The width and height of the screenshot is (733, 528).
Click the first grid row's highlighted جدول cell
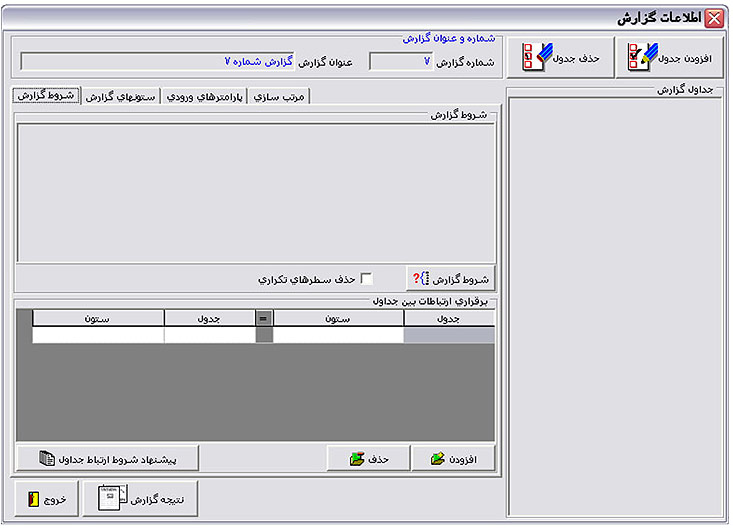(449, 335)
